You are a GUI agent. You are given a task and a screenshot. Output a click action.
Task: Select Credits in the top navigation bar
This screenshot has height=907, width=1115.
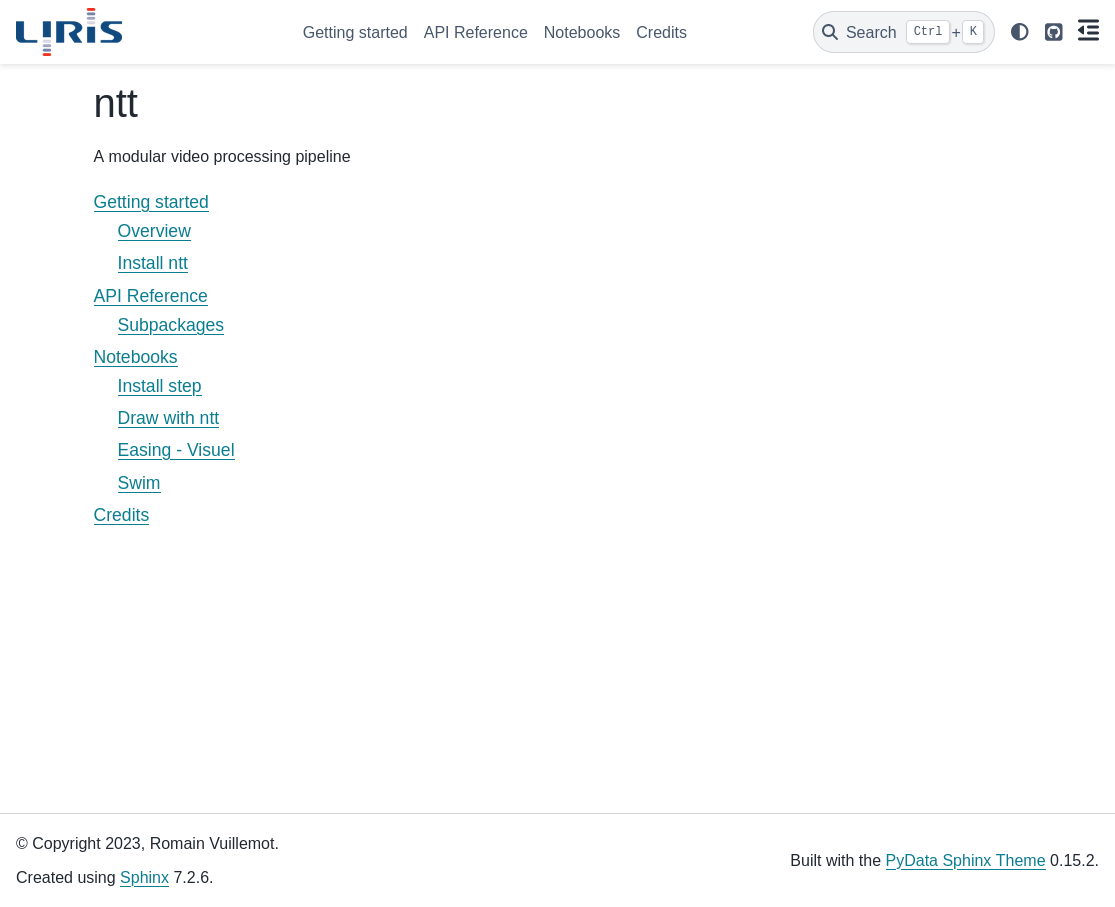661,32
